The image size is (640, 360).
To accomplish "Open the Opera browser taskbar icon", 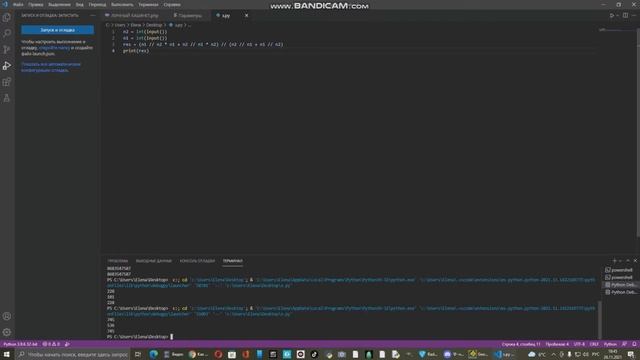I will 218,354.
